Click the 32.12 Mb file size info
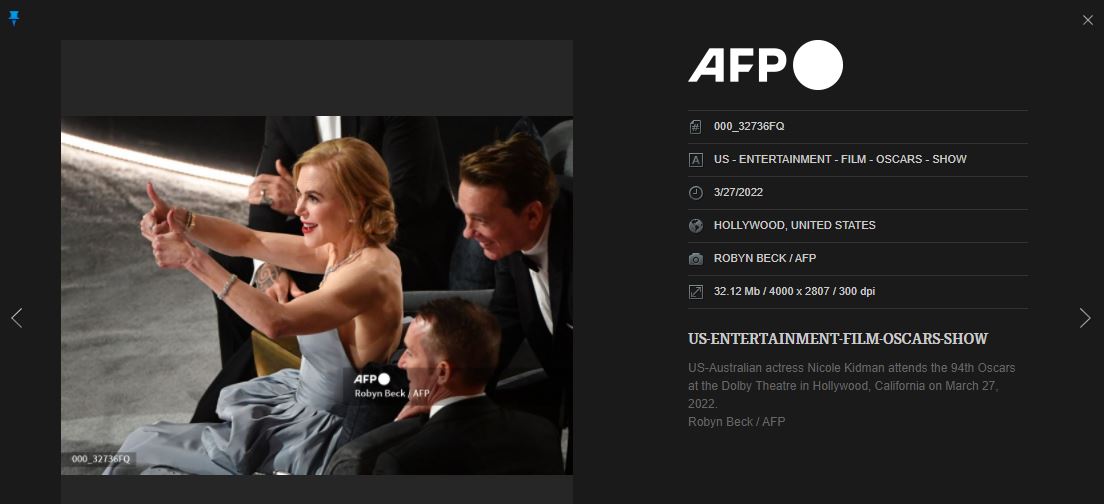This screenshot has height=504, width=1104. pos(794,292)
